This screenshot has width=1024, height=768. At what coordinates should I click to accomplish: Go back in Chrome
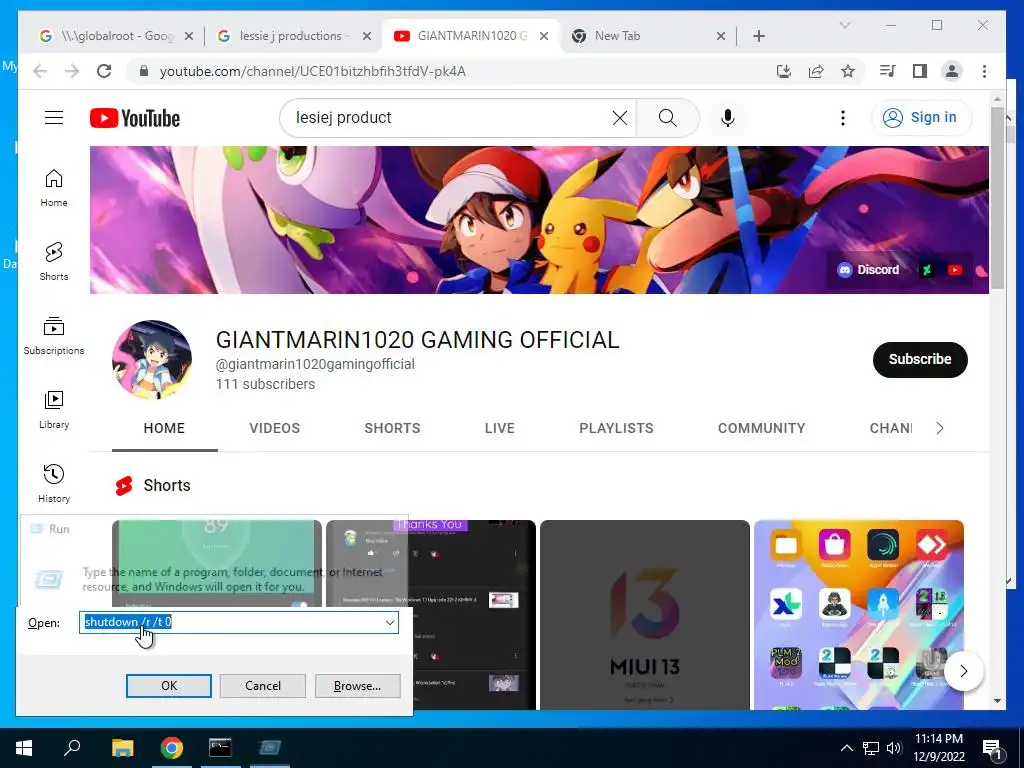click(x=40, y=71)
